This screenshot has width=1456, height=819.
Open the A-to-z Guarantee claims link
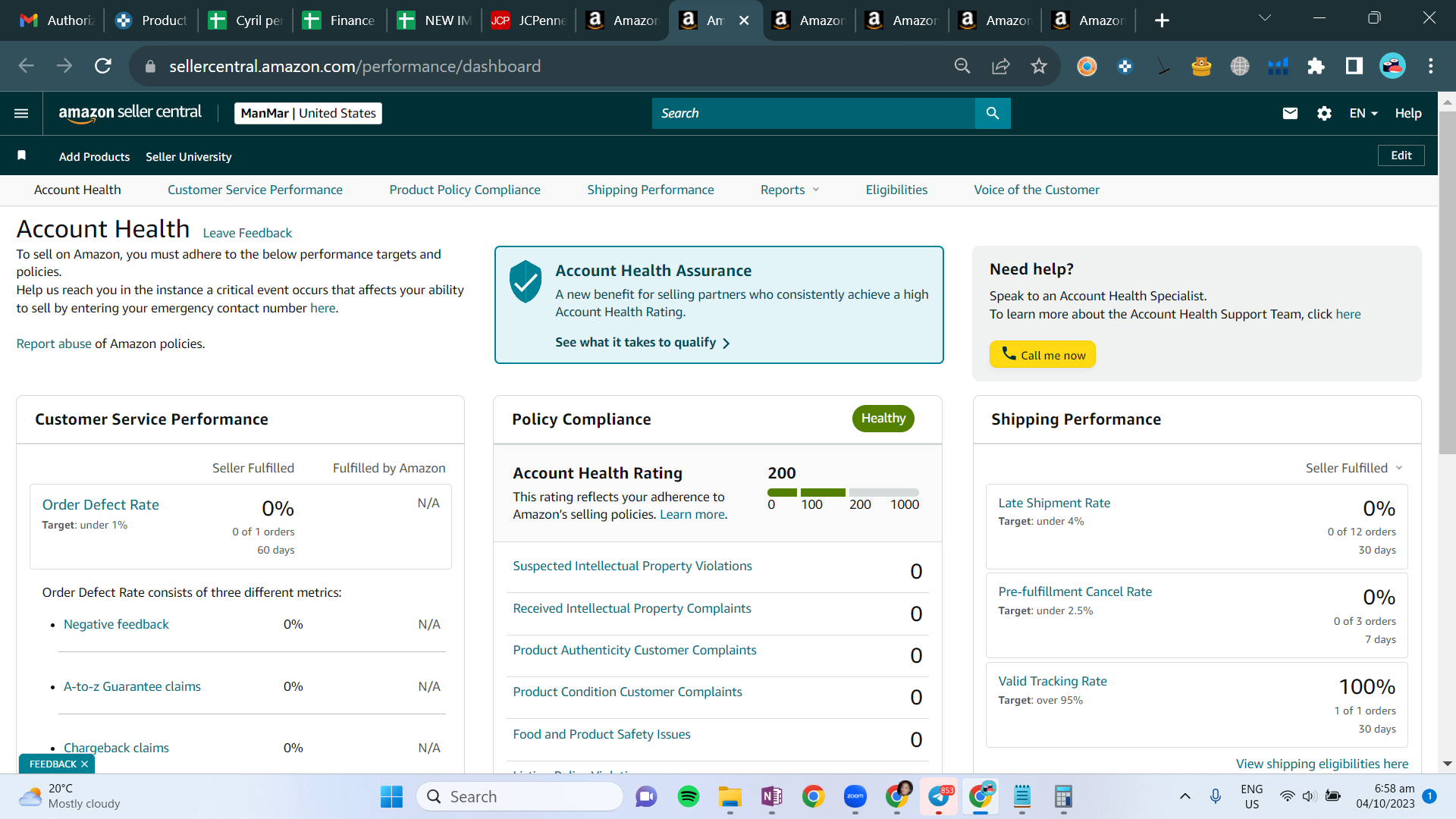click(x=132, y=687)
